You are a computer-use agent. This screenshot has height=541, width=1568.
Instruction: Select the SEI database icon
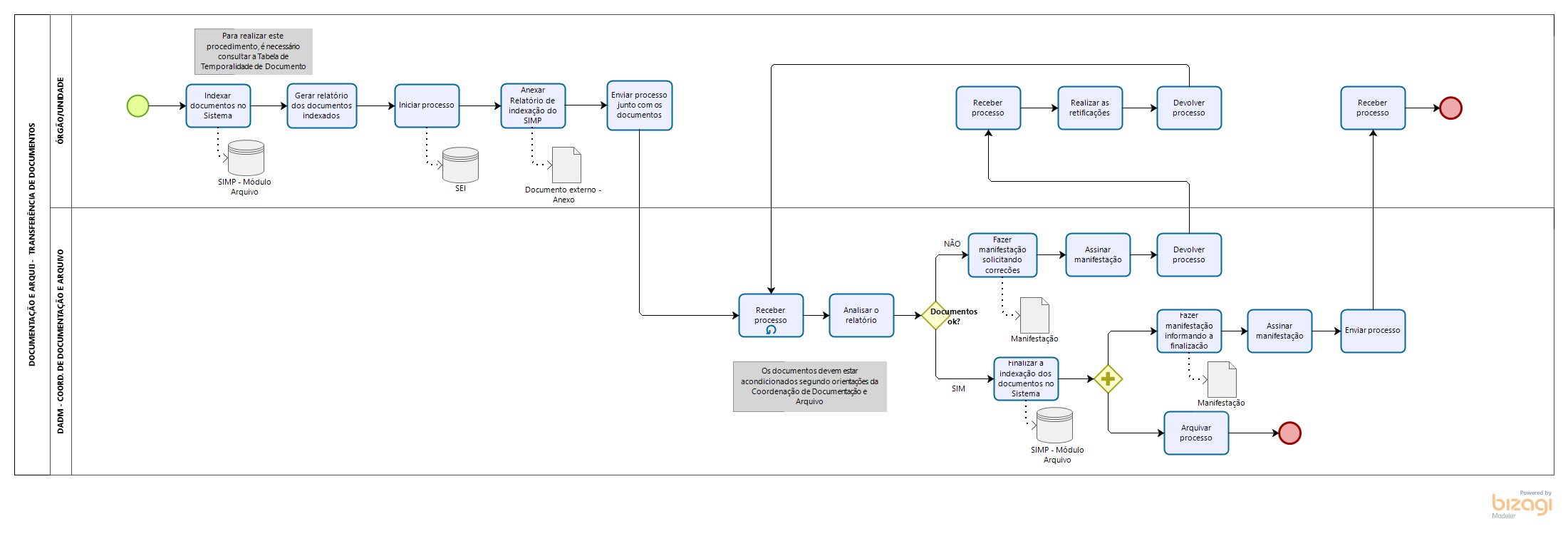[460, 165]
